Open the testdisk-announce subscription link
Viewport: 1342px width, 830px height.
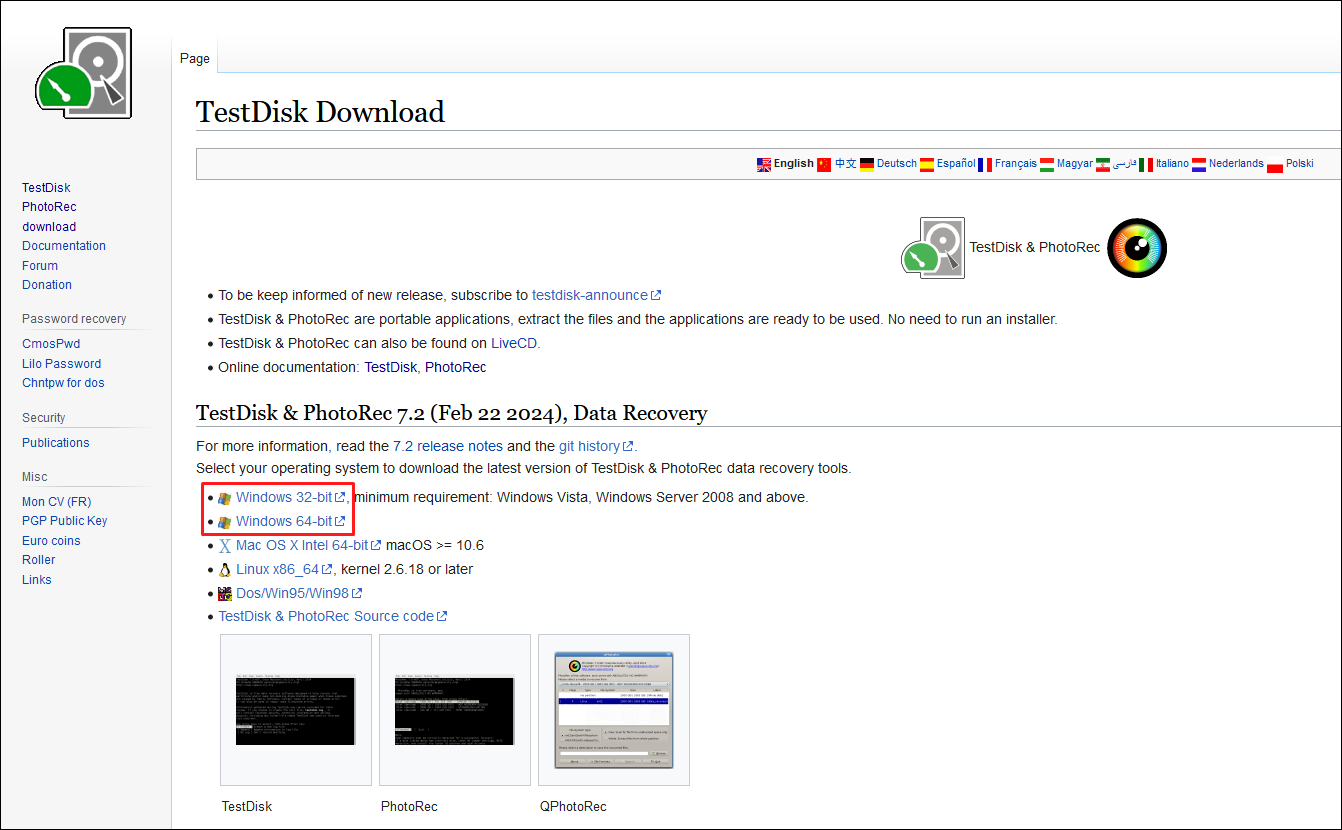596,296
